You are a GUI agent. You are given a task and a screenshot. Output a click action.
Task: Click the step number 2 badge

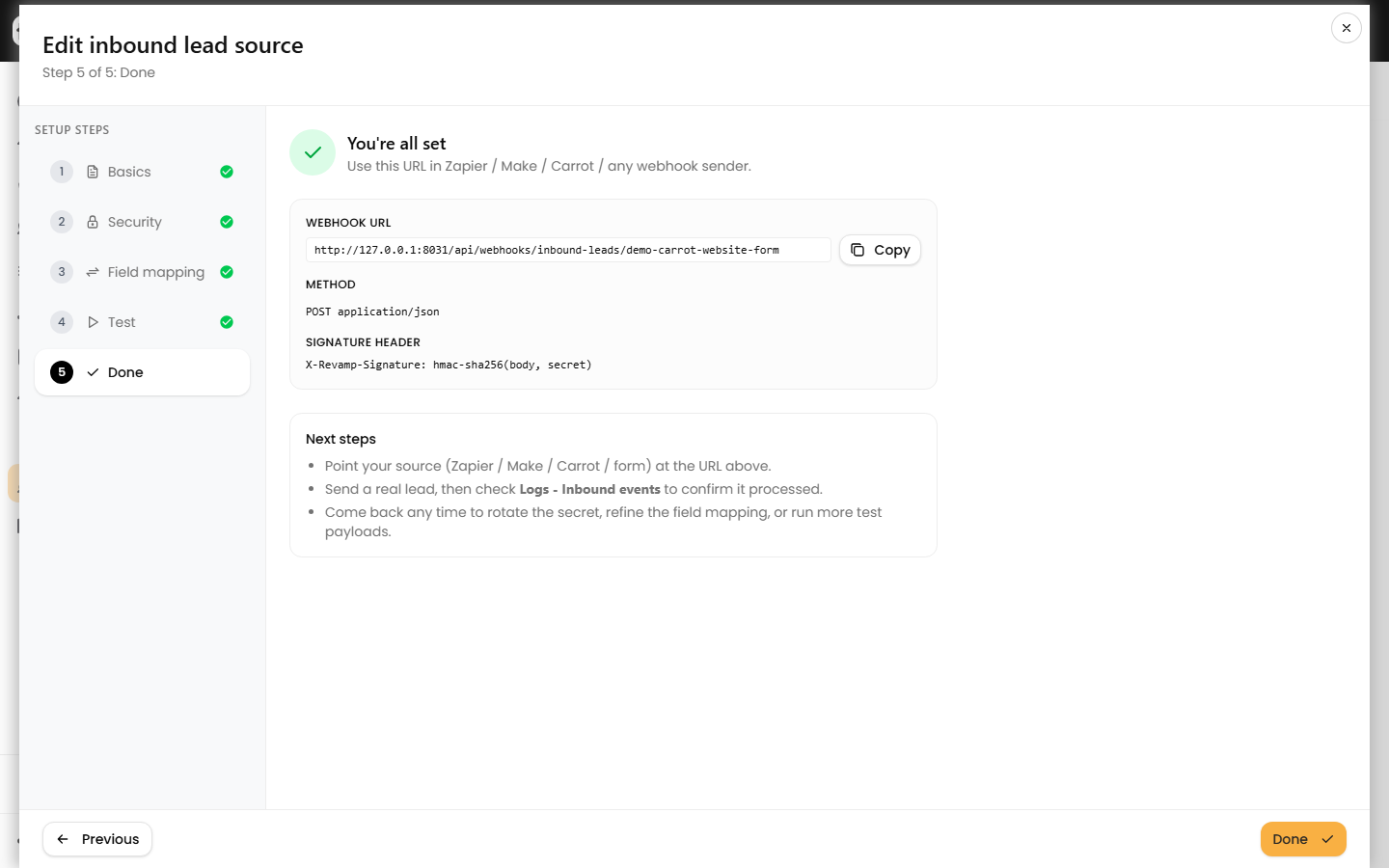(62, 222)
